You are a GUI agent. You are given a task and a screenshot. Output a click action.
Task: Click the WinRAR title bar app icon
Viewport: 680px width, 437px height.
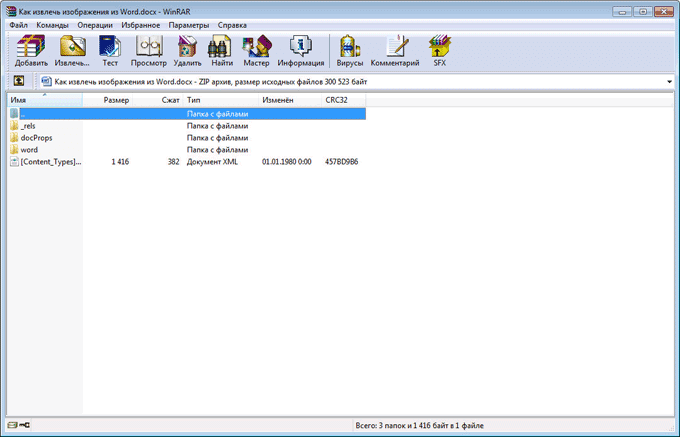tap(11, 11)
